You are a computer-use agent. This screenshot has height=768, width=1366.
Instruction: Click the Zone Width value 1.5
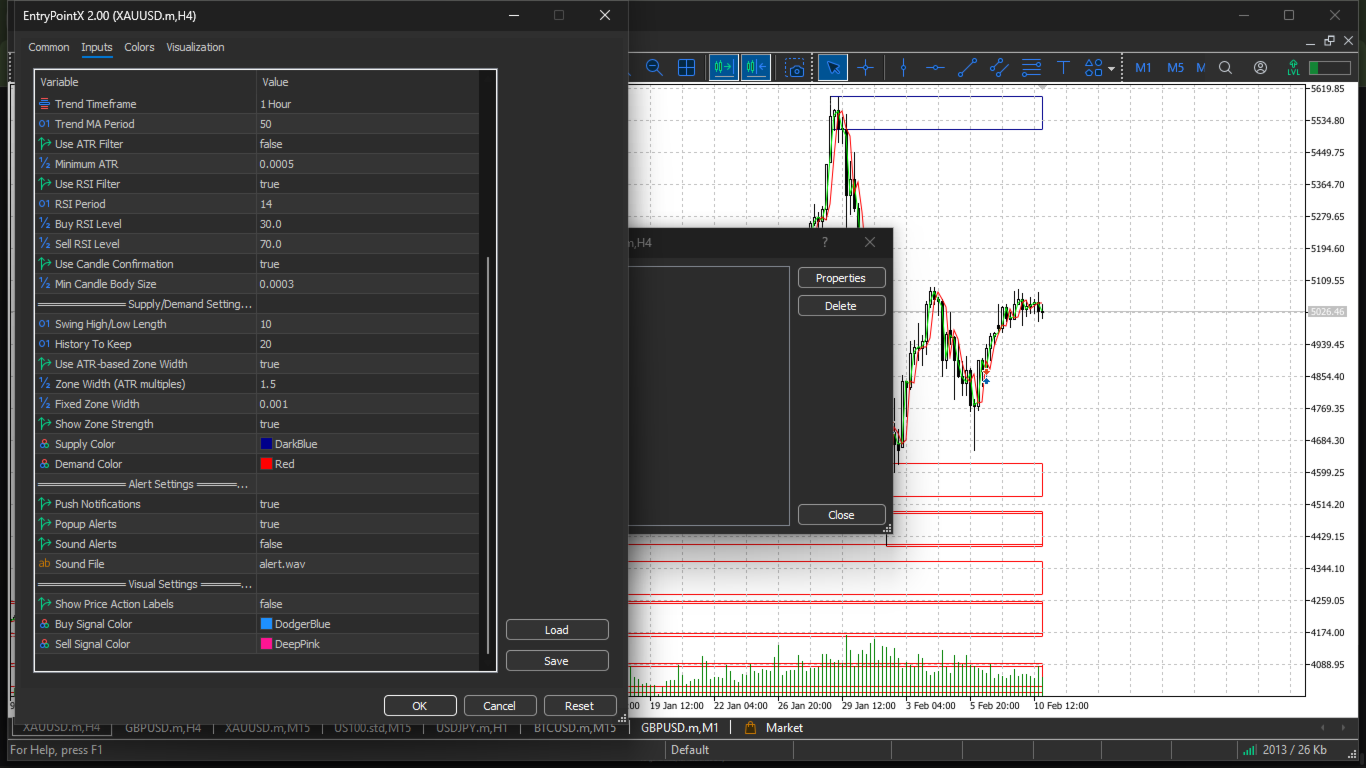(x=368, y=384)
